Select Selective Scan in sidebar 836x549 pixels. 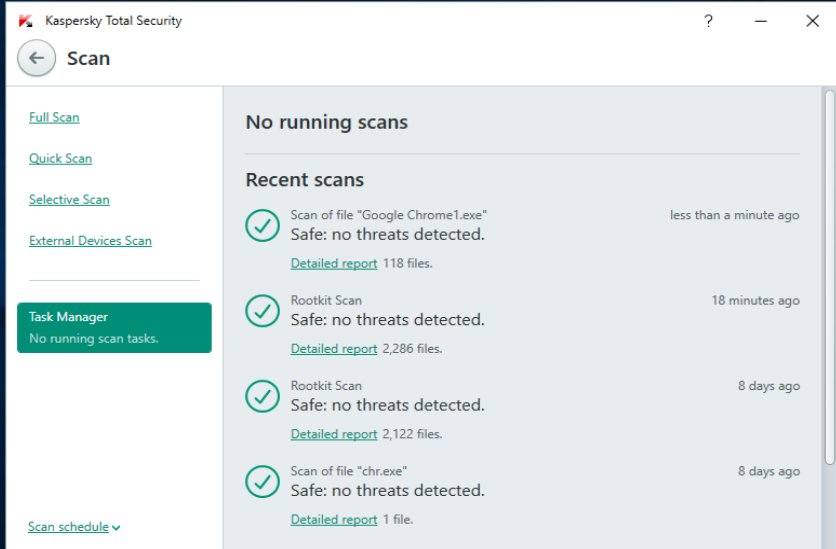tap(69, 199)
